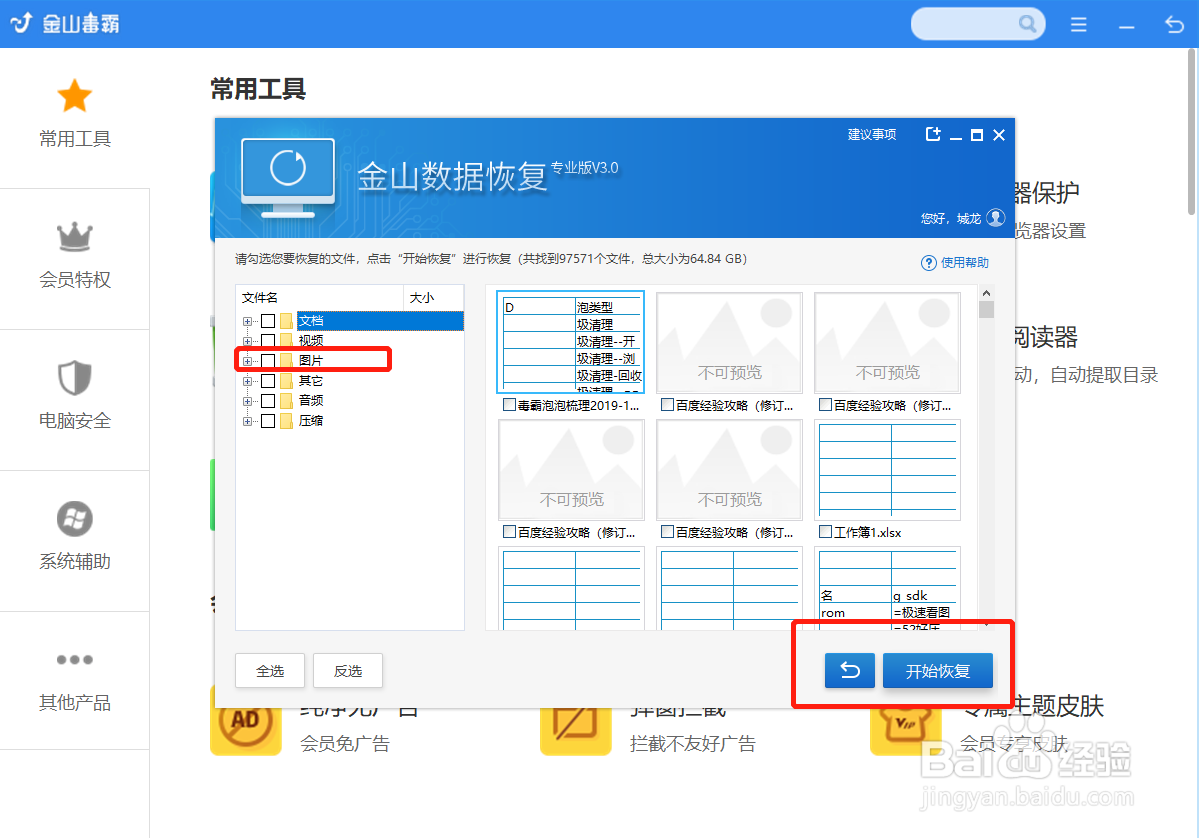Expand the 文档 folder tree node
The image size is (1199, 838).
point(246,320)
